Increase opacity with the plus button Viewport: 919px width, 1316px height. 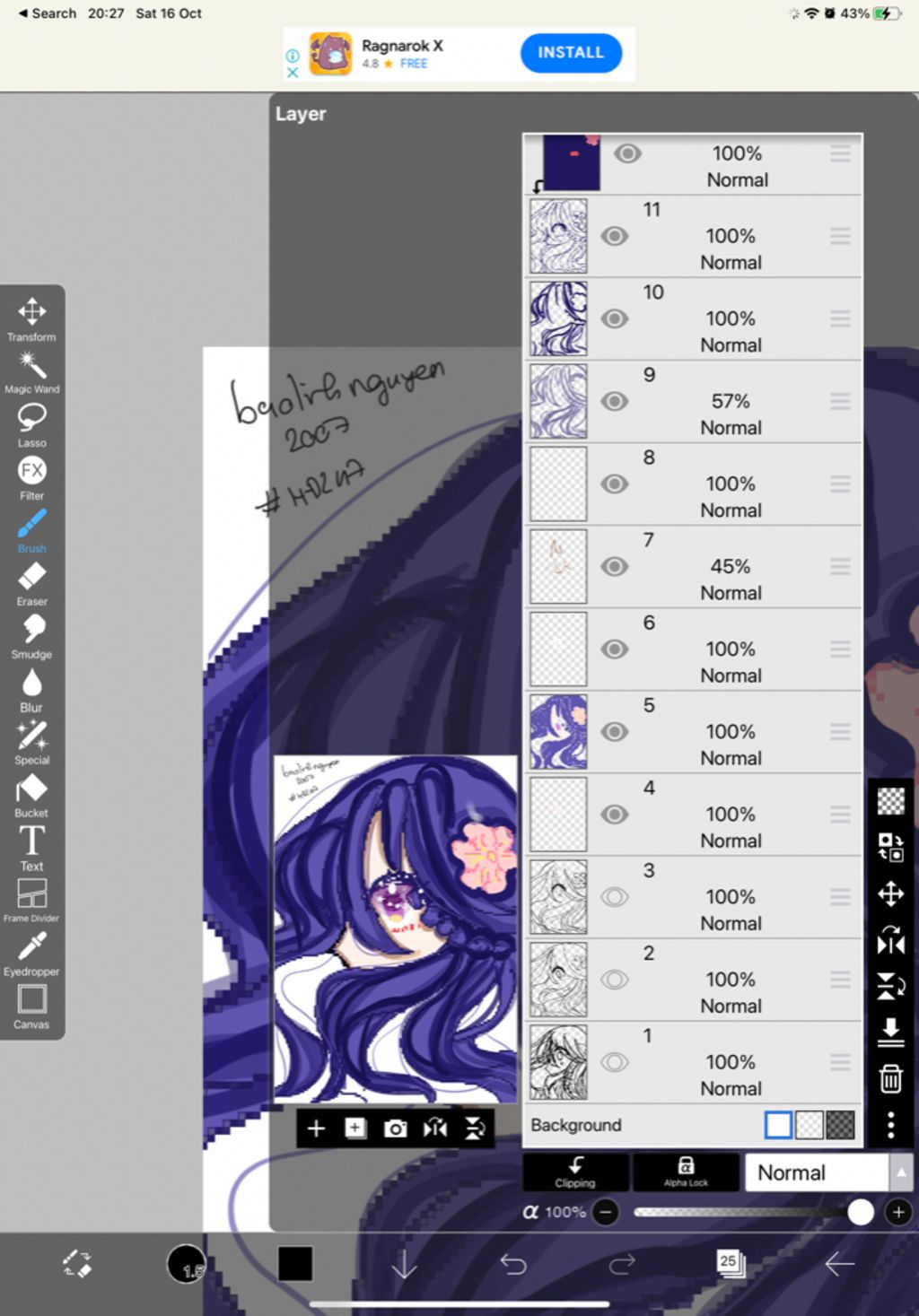pos(898,1213)
